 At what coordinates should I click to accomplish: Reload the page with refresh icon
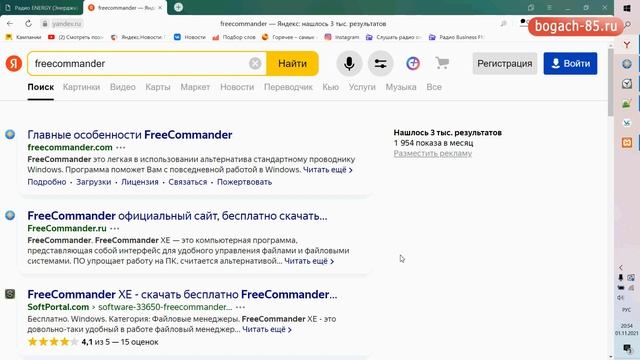(28, 24)
